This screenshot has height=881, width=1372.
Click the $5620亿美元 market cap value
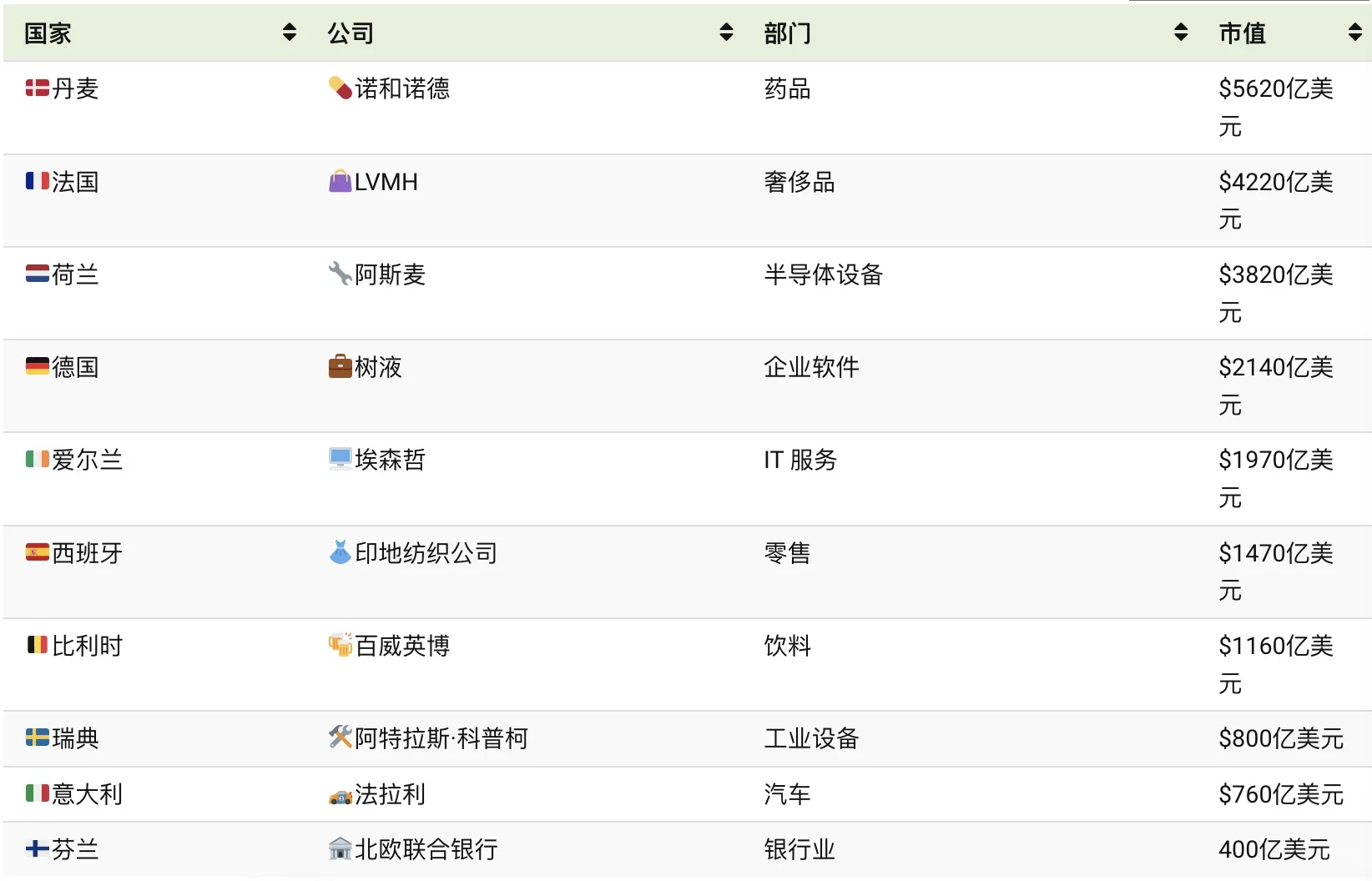pos(1276,108)
